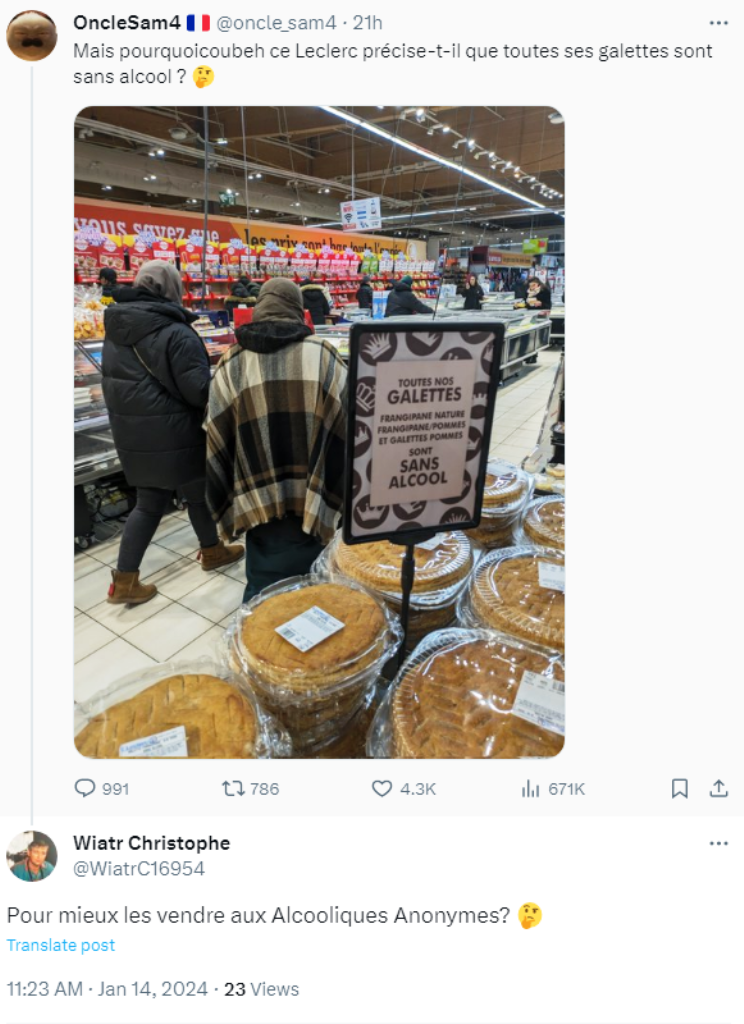Open OncleSam4 profile avatar

[31, 35]
